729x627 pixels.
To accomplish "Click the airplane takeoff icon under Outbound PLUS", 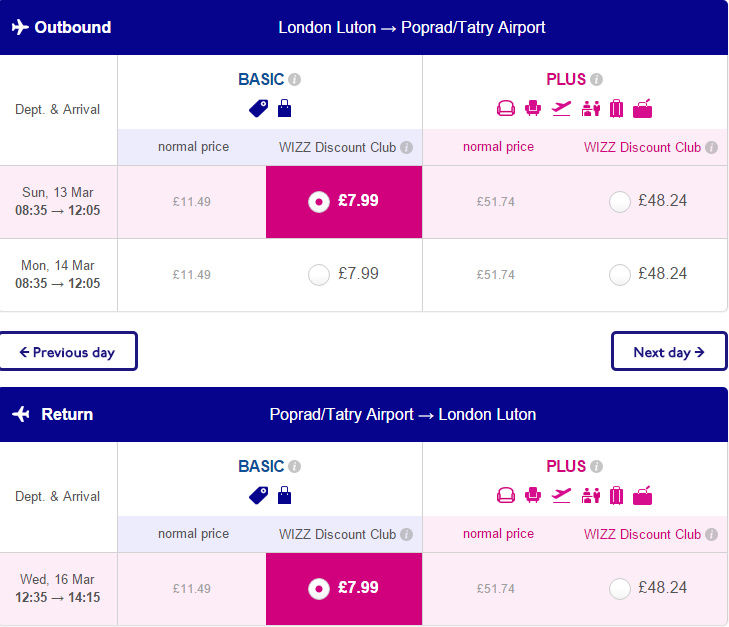I will pos(561,109).
